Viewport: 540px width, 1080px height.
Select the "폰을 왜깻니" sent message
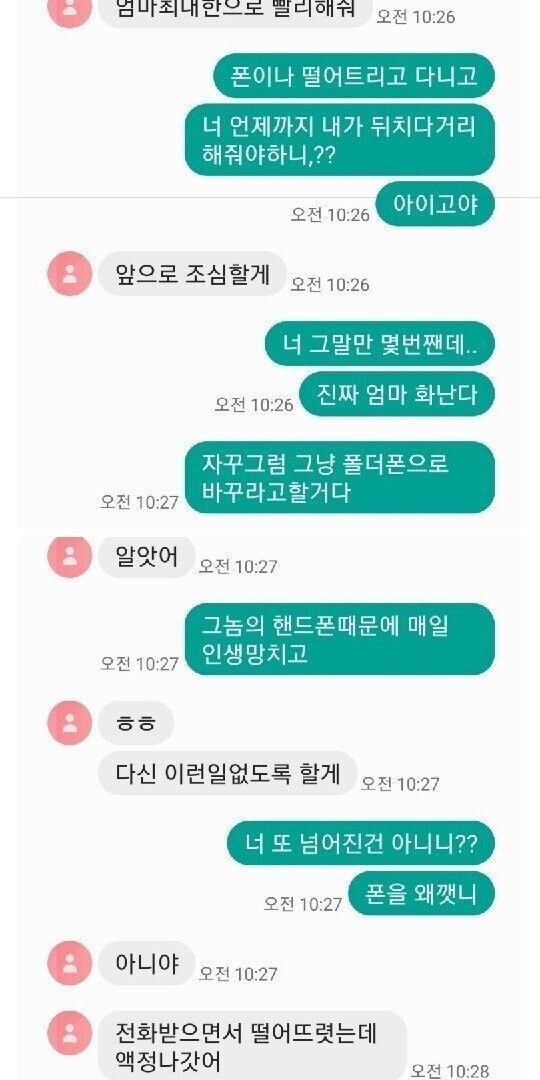tap(422, 893)
